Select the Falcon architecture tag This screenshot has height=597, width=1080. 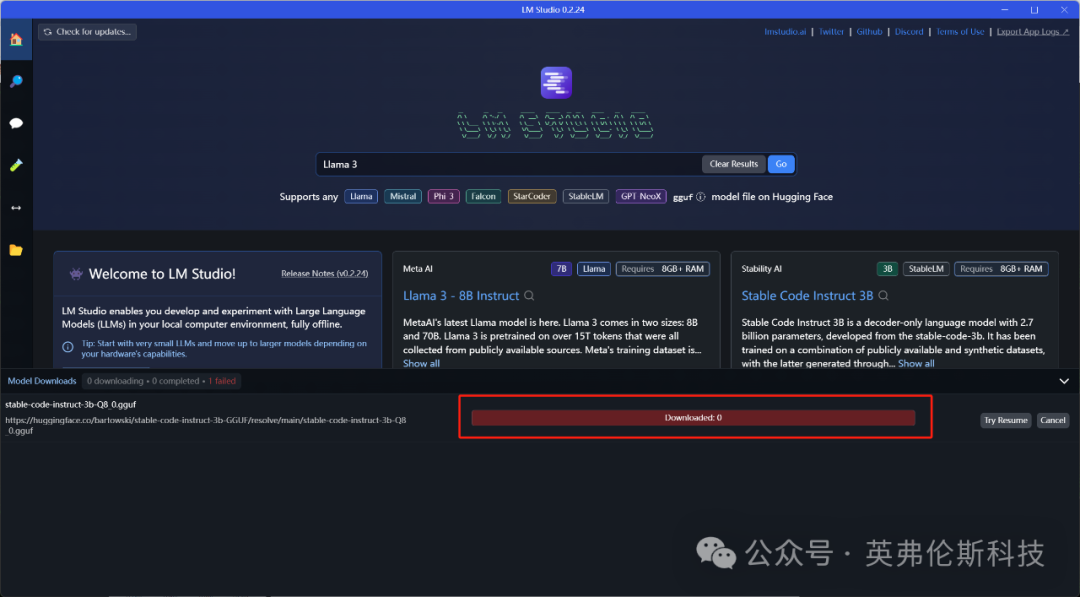[483, 196]
